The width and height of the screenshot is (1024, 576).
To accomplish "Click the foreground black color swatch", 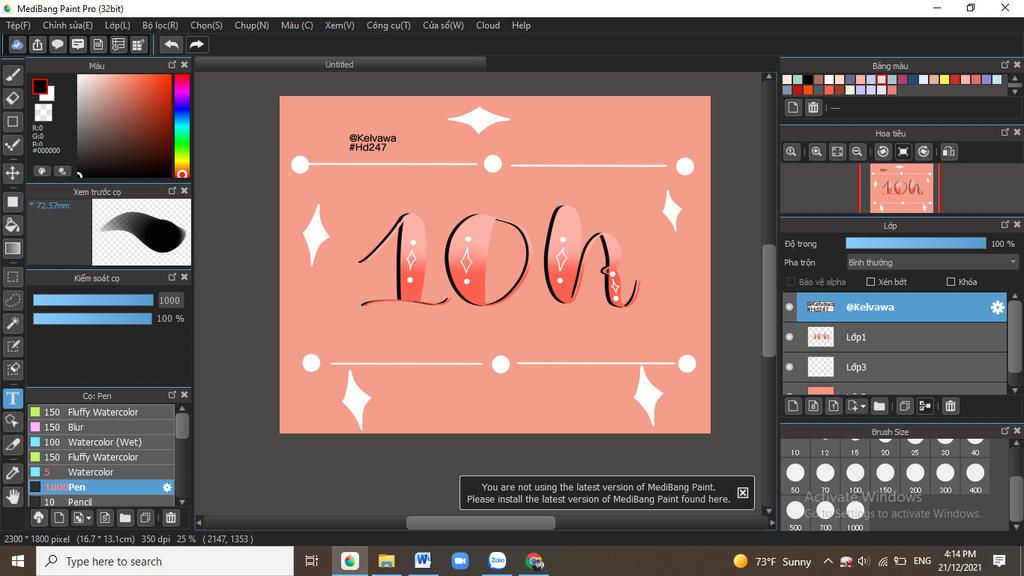I will click(39, 86).
